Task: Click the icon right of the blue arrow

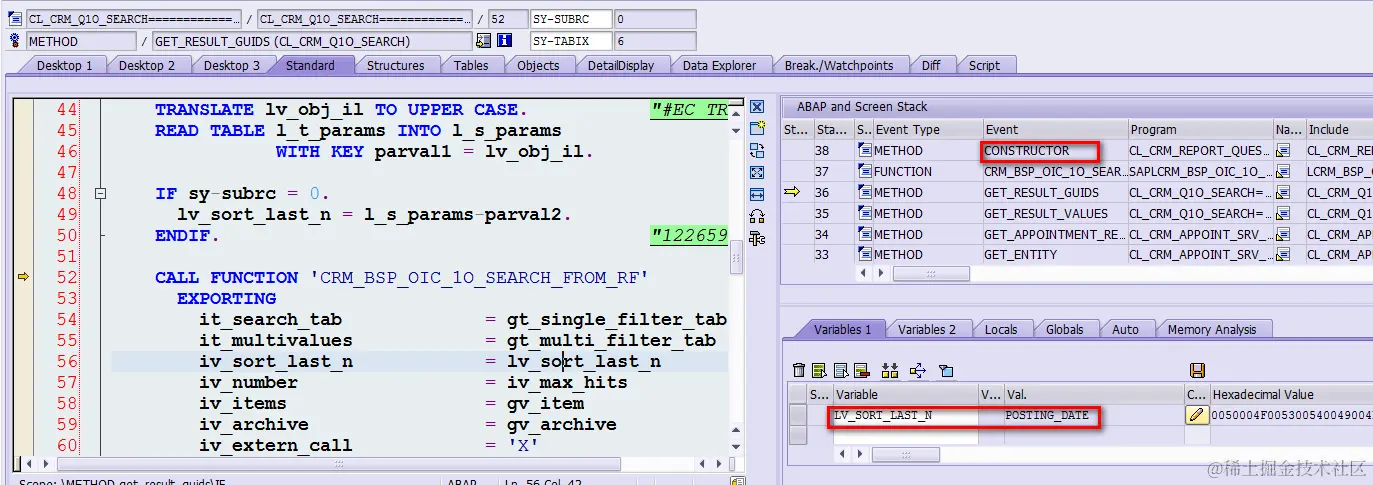Action: (x=946, y=370)
